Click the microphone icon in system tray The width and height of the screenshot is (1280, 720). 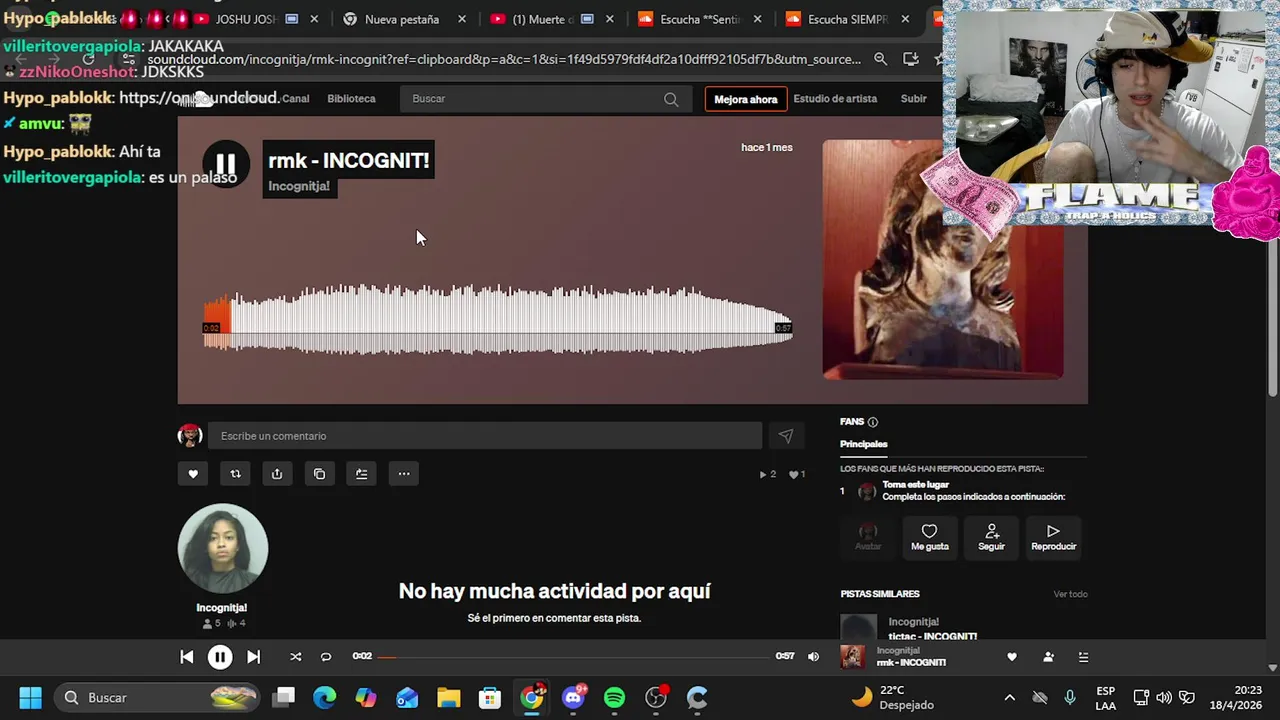1070,697
